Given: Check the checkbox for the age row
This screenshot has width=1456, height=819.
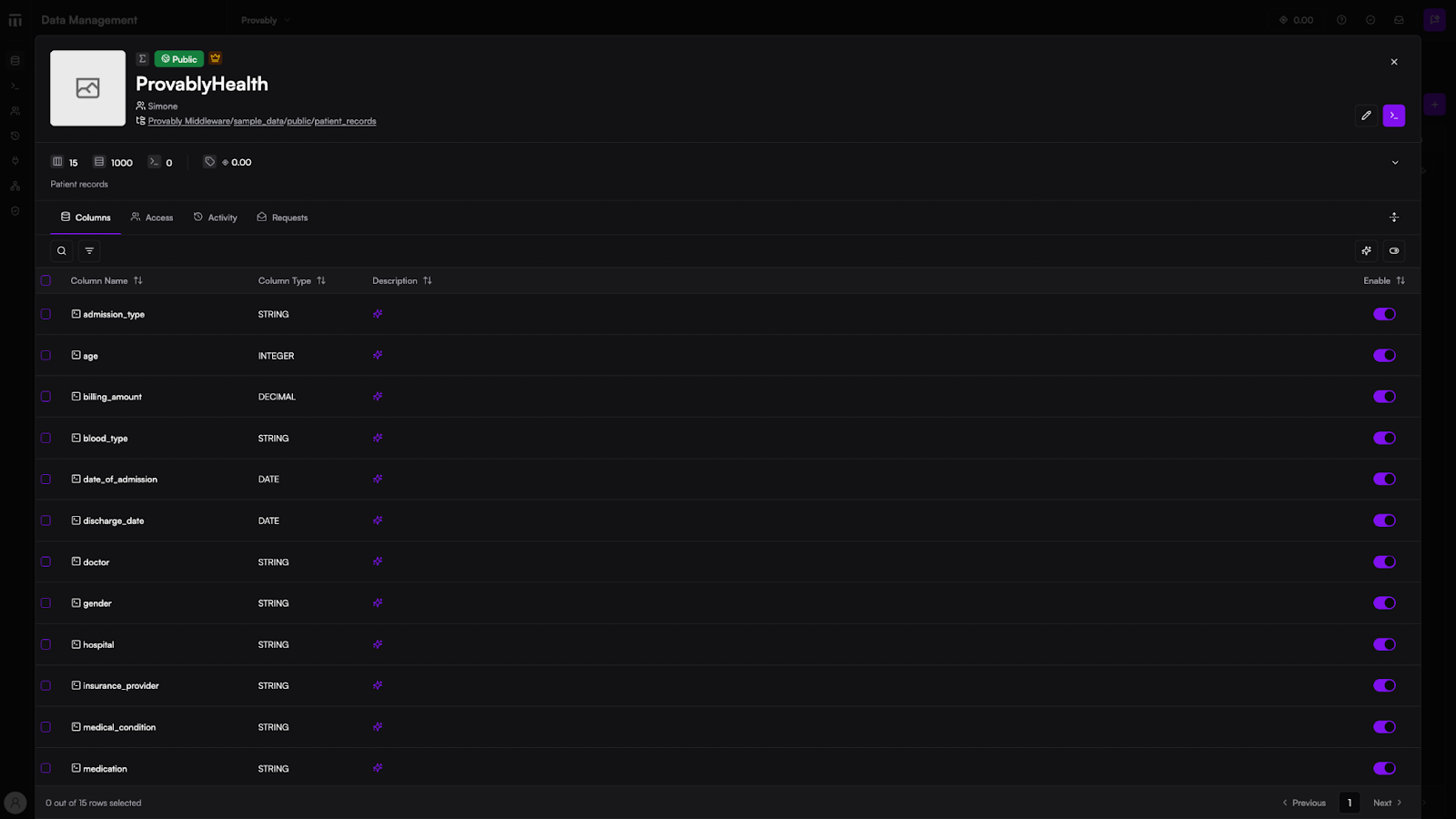Looking at the screenshot, I should [x=45, y=356].
